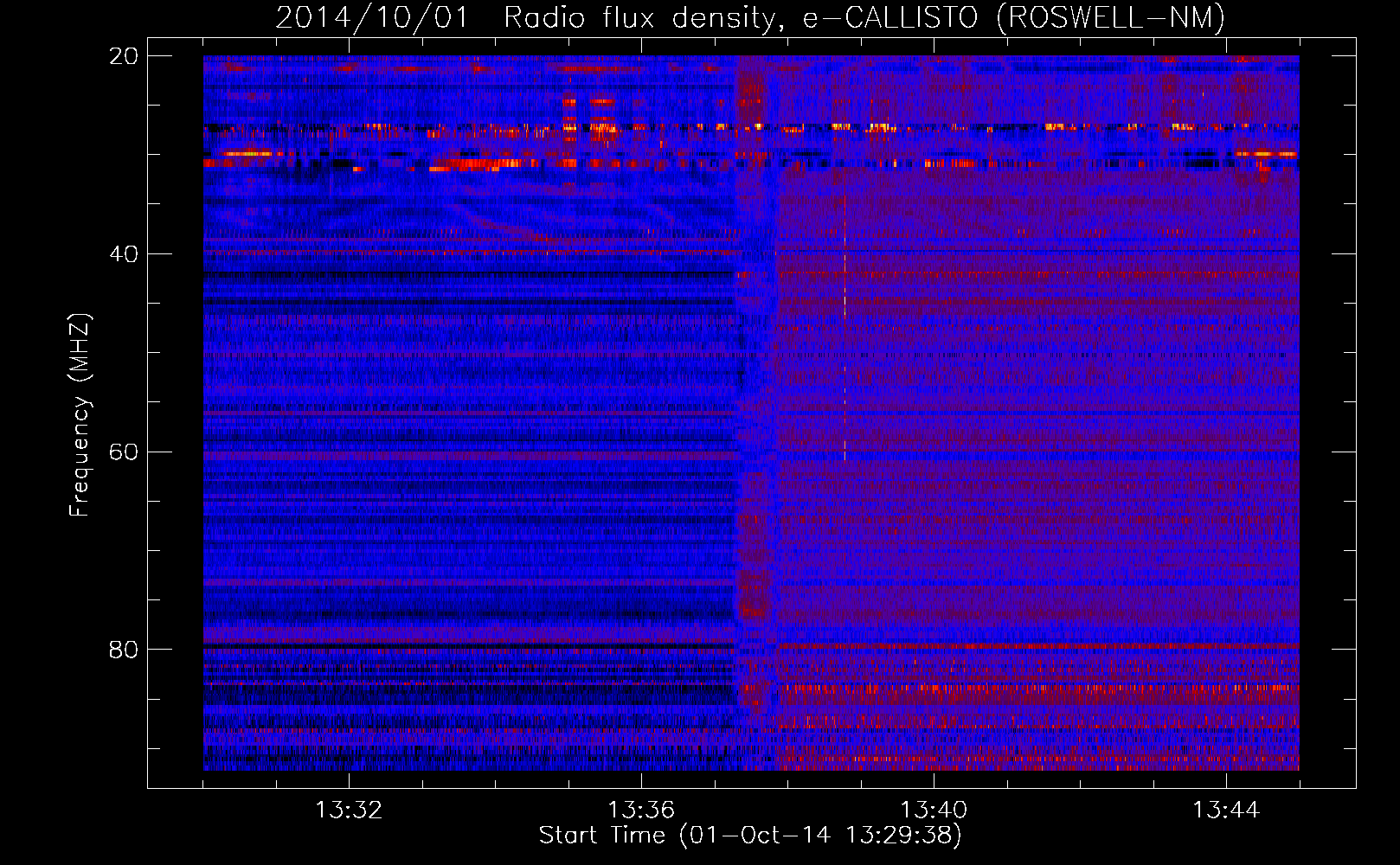Click the 13:36 time tick label
The width and height of the screenshot is (1400, 865).
(x=641, y=811)
